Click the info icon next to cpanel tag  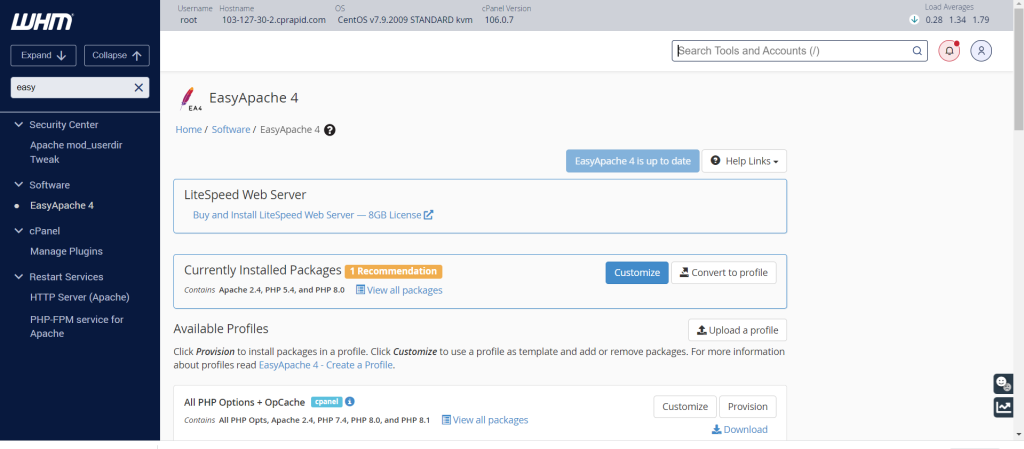350,401
